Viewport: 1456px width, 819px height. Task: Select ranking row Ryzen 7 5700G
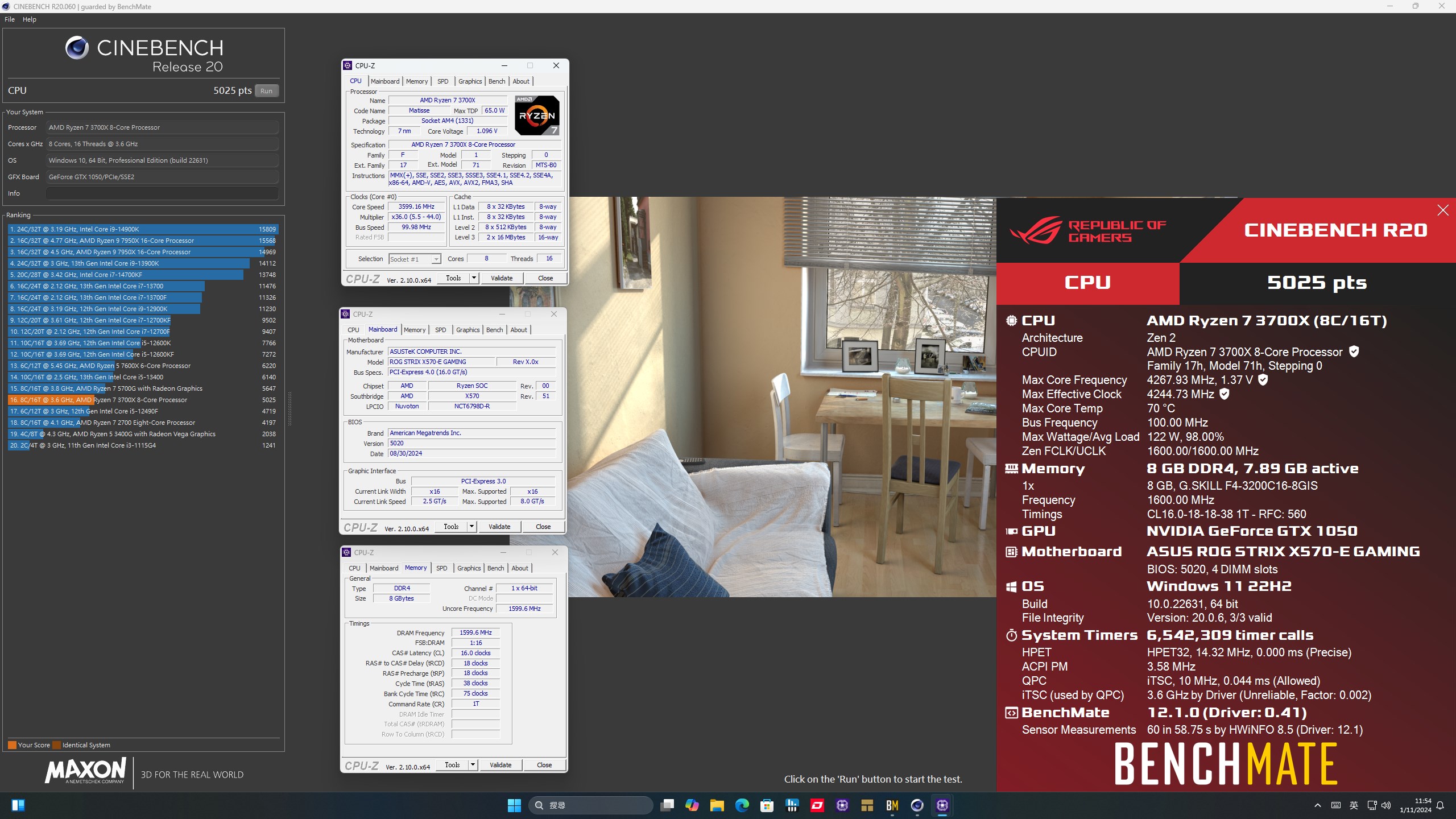[x=143, y=388]
